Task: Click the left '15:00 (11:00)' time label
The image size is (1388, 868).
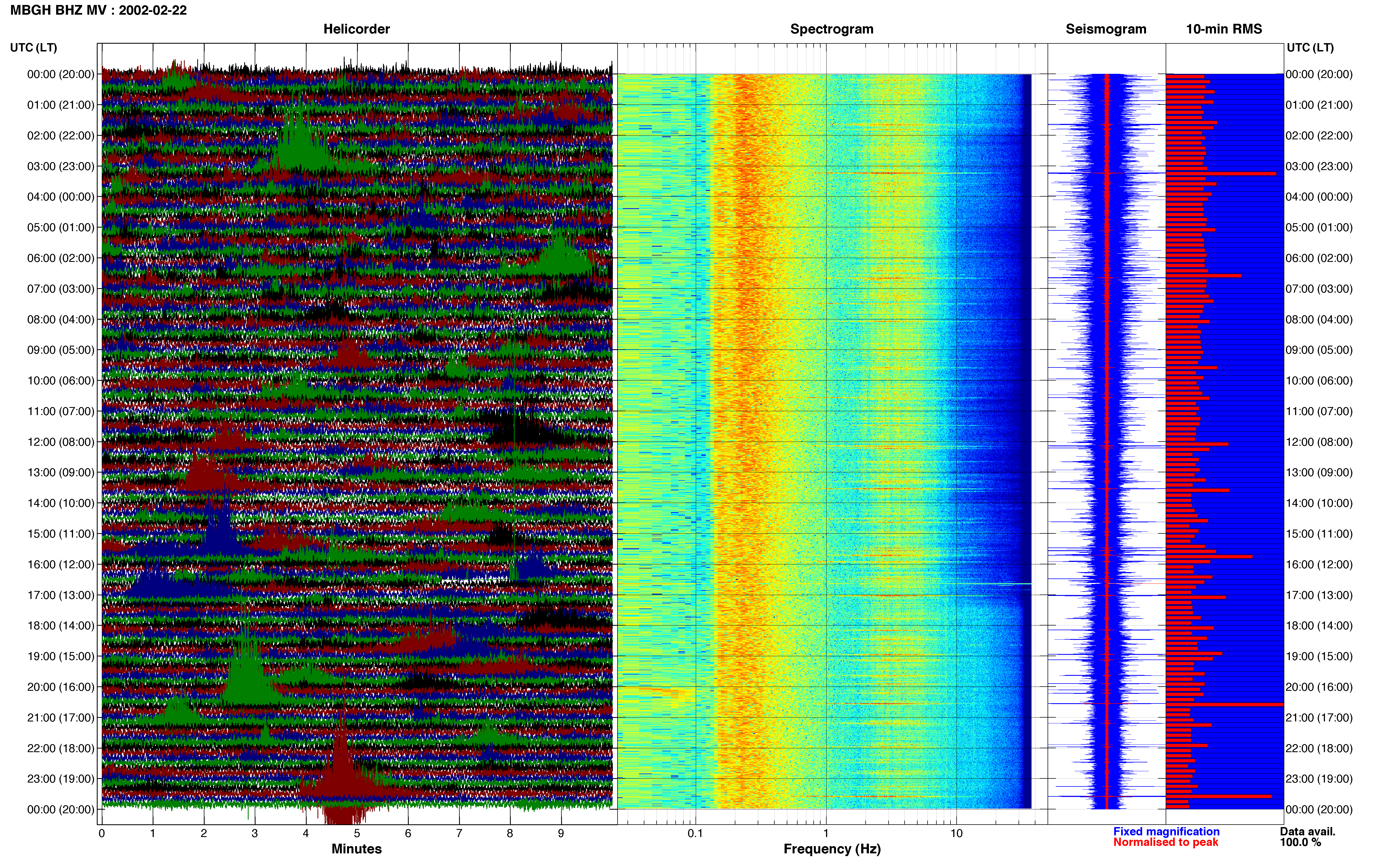Action: [x=61, y=534]
